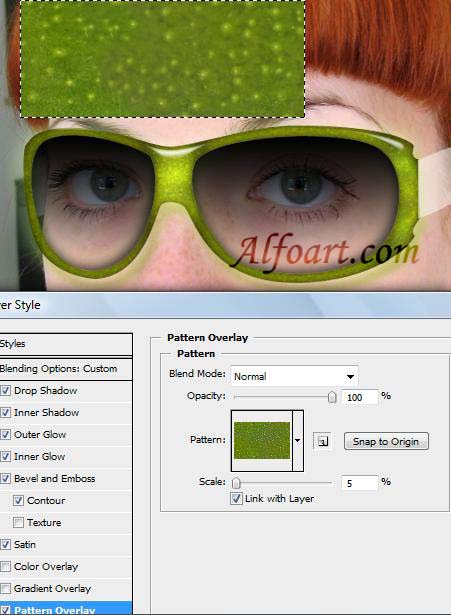Select the Pattern Overlay effect row

pos(66,608)
